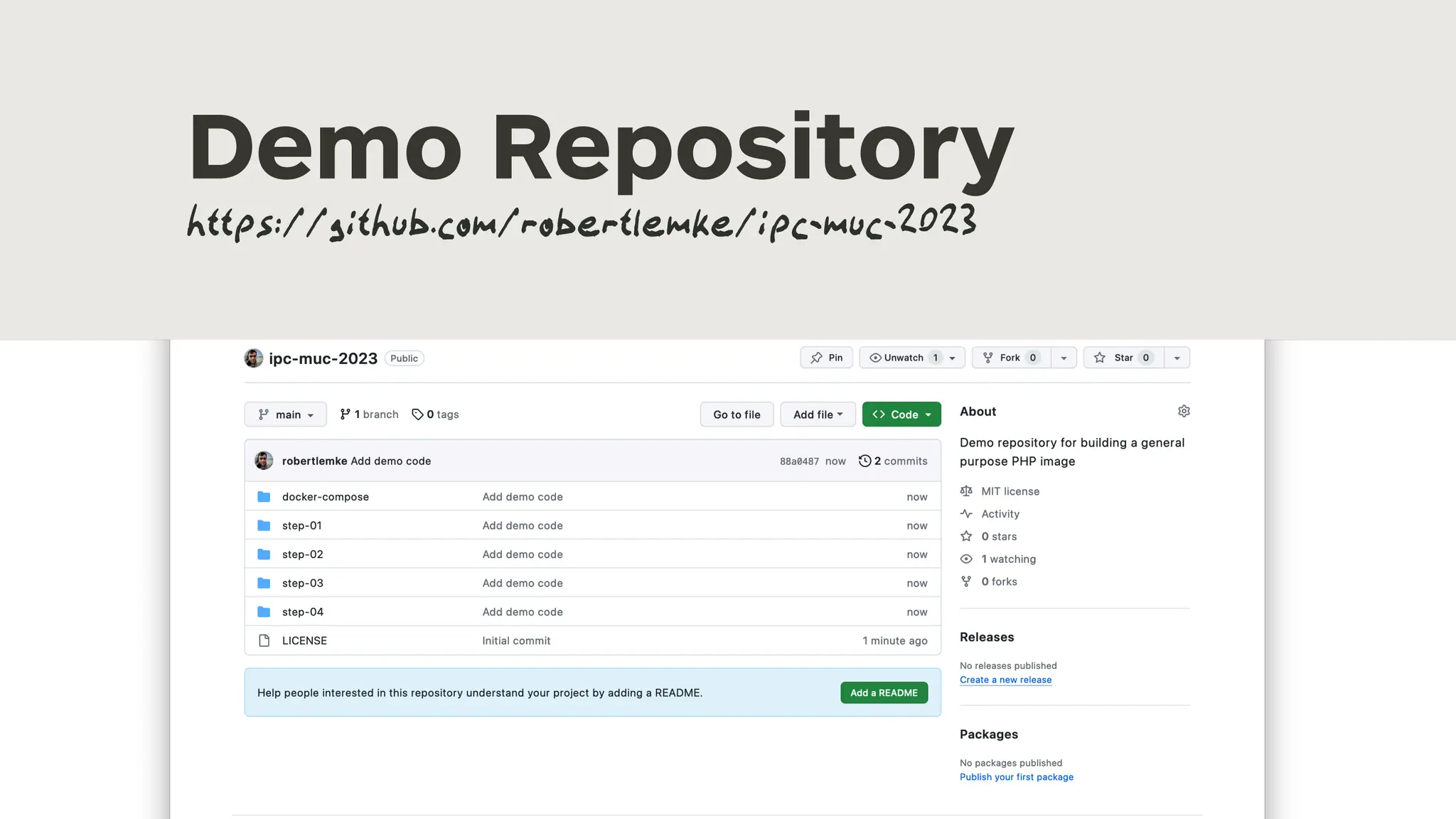The image size is (1456, 819).
Task: View the 0 stars link
Action: click(x=999, y=537)
